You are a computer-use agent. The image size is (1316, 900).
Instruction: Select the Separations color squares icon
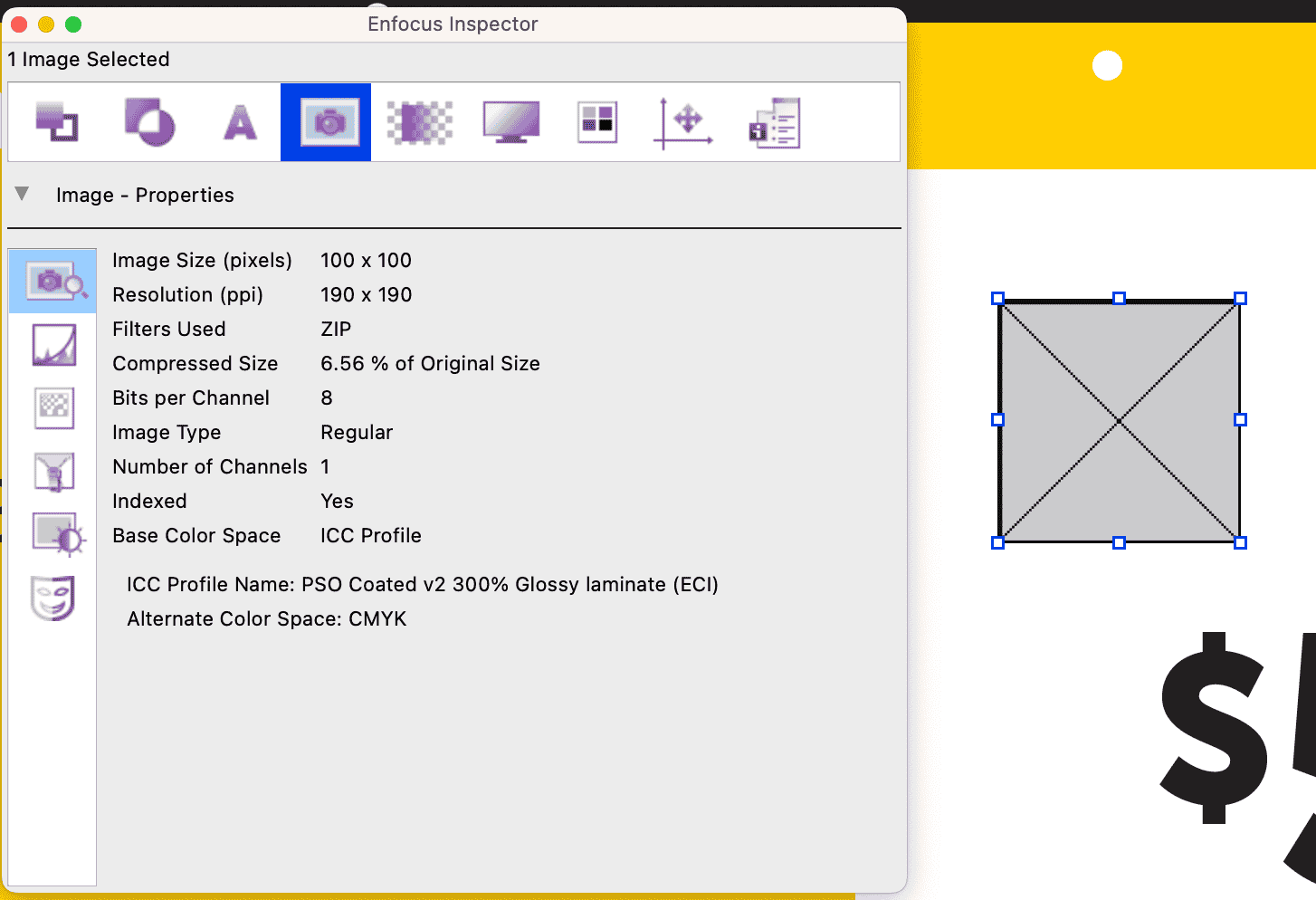597,122
